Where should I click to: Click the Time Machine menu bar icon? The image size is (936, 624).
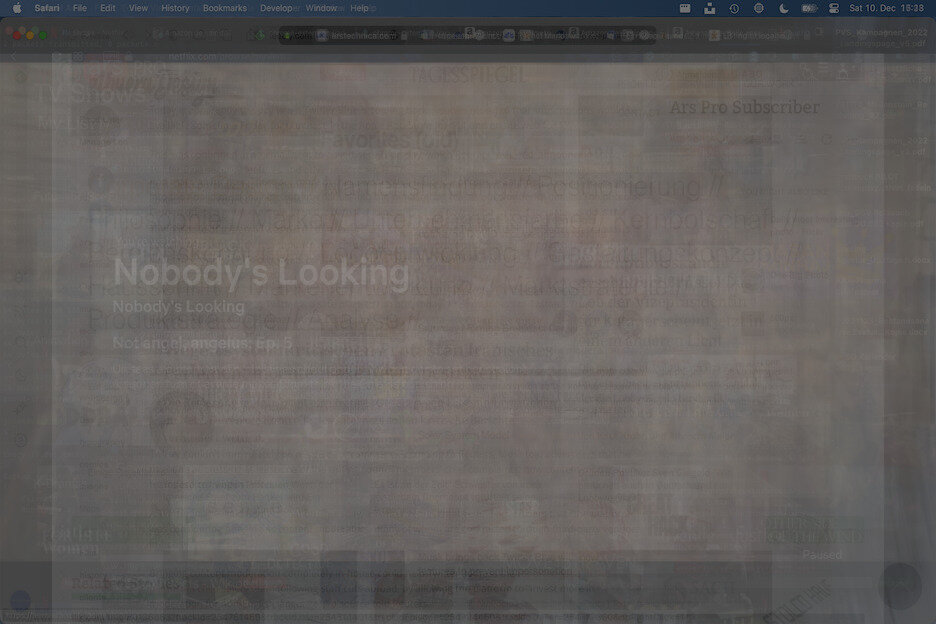(734, 8)
